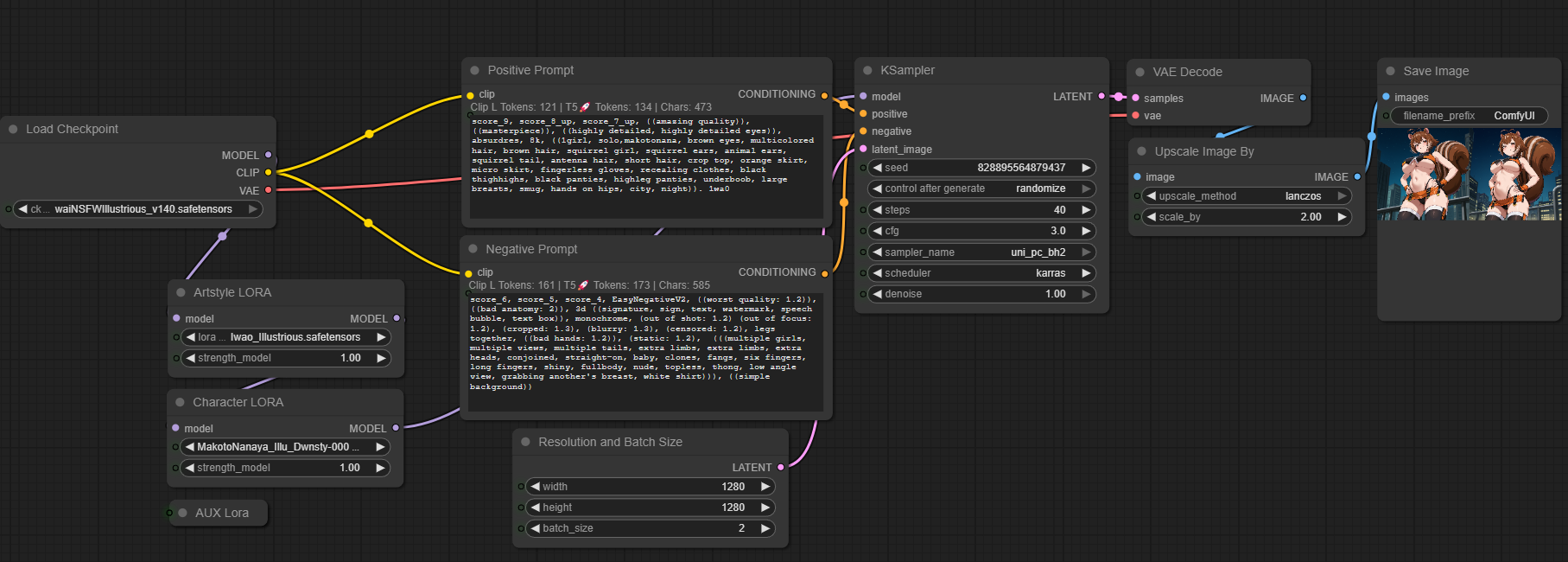Click the AUX Lora node title
The height and width of the screenshot is (562, 1568).
click(x=222, y=513)
